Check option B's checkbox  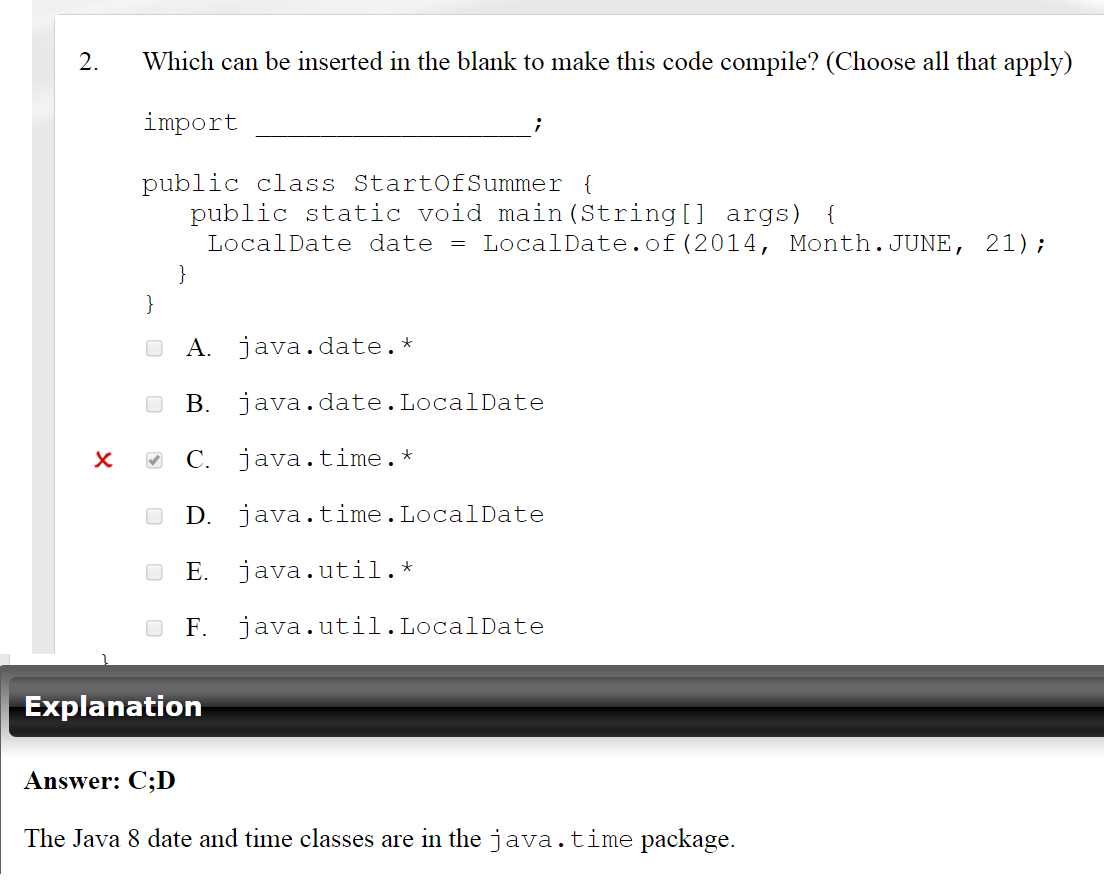tap(154, 404)
